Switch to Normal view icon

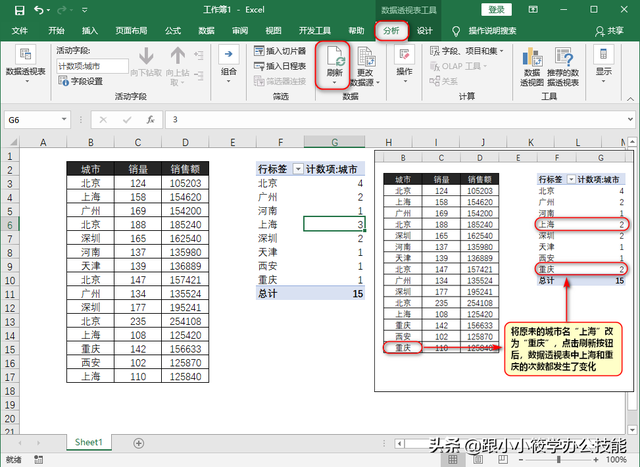tap(453, 460)
